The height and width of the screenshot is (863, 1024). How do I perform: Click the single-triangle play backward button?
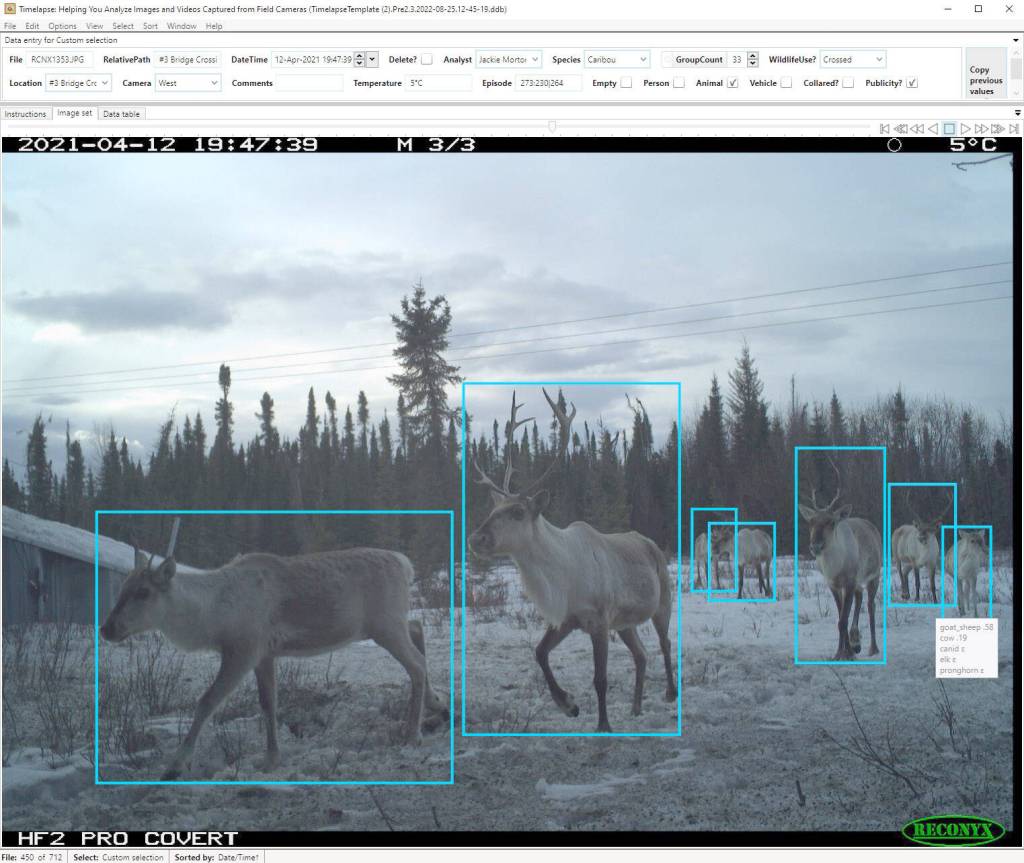pyautogui.click(x=932, y=129)
